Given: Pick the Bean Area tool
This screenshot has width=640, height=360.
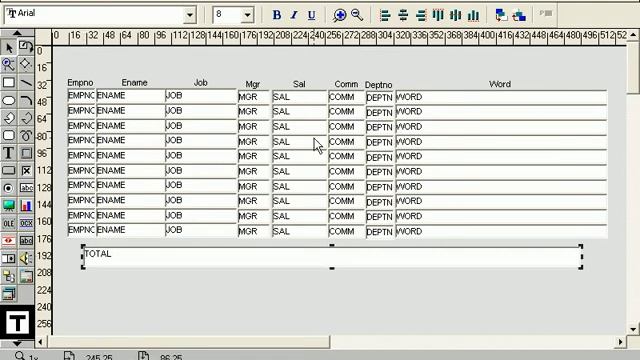Looking at the screenshot, I should pos(9,241).
